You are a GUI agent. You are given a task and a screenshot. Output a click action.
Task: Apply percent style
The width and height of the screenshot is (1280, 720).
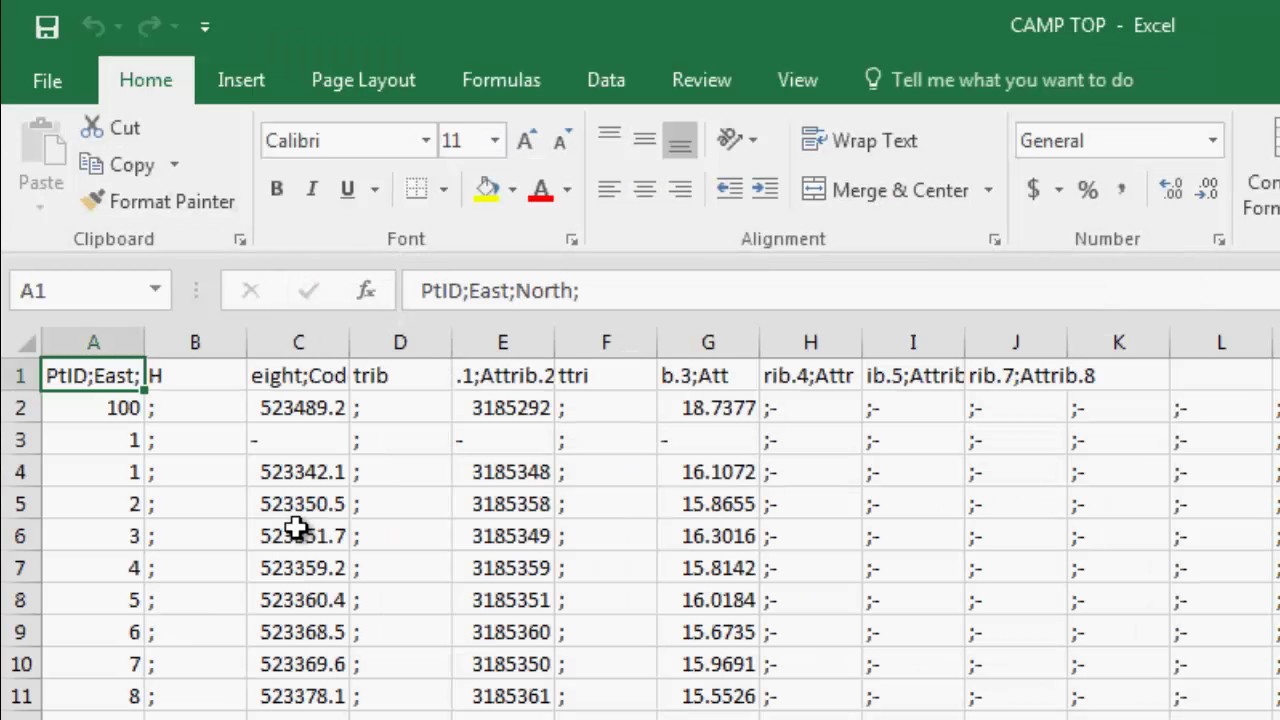tap(1088, 189)
